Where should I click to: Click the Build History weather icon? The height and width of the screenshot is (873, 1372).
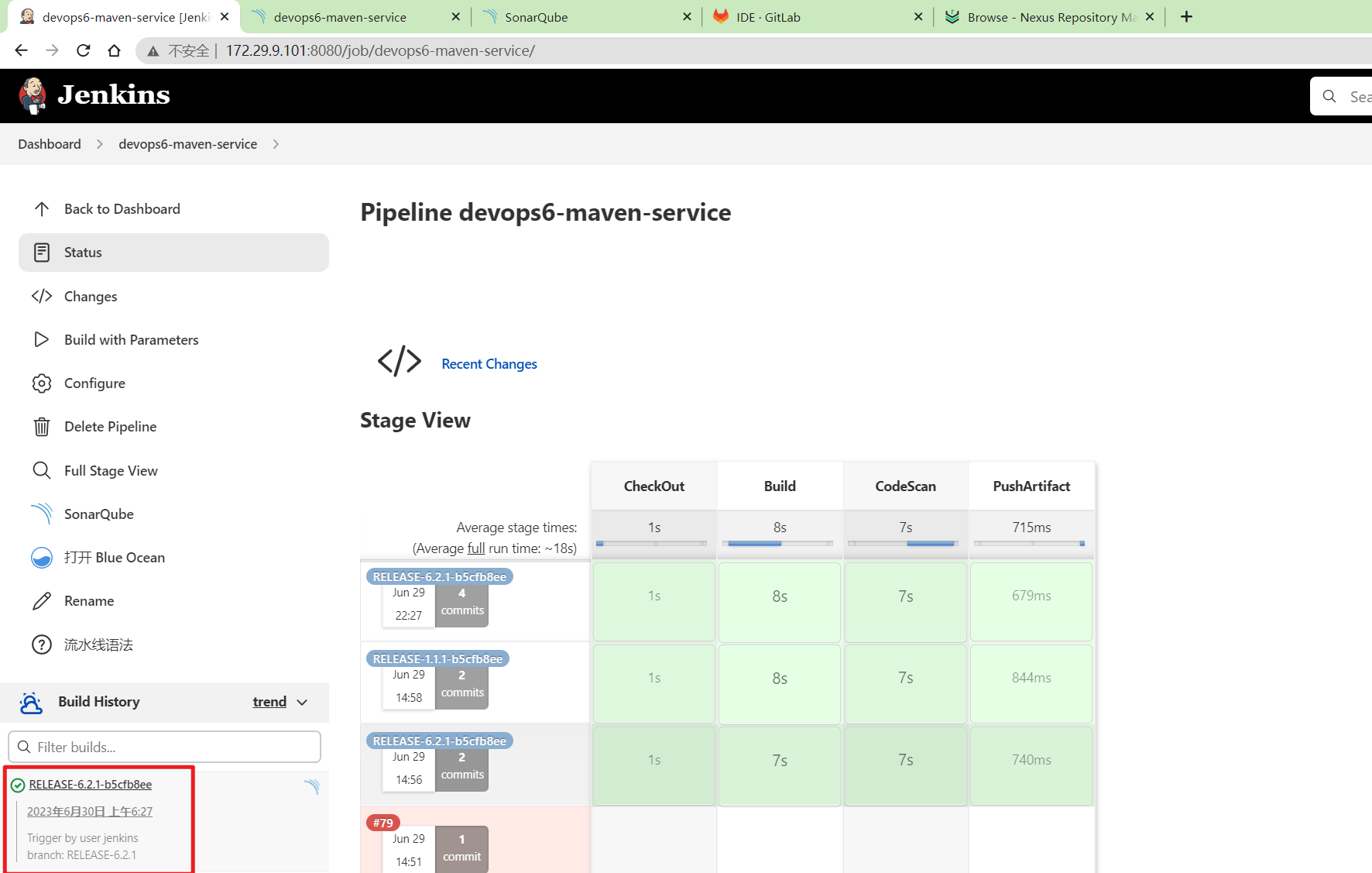coord(31,703)
